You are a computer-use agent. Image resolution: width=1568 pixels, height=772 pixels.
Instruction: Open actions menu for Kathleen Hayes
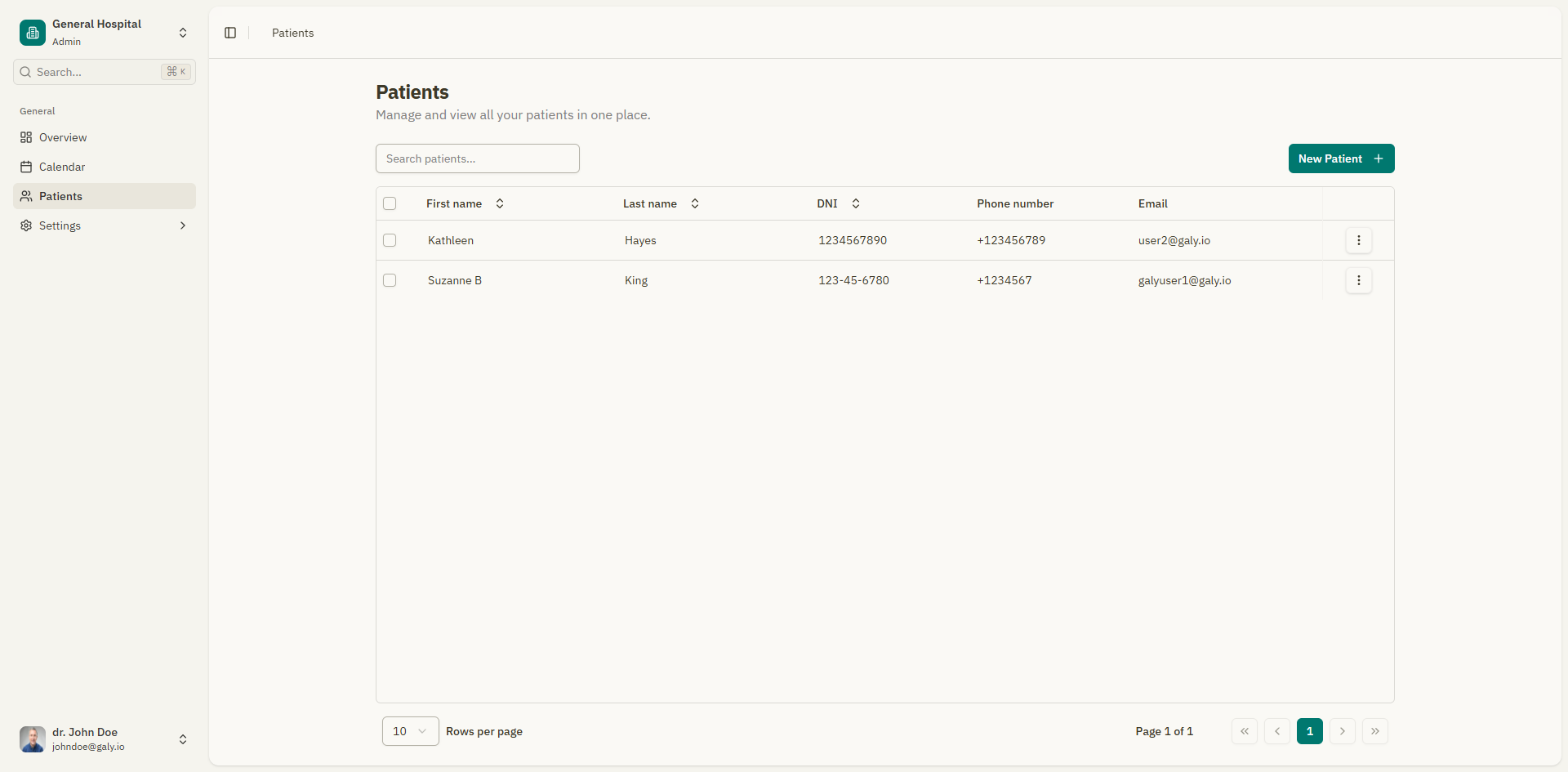pos(1358,240)
